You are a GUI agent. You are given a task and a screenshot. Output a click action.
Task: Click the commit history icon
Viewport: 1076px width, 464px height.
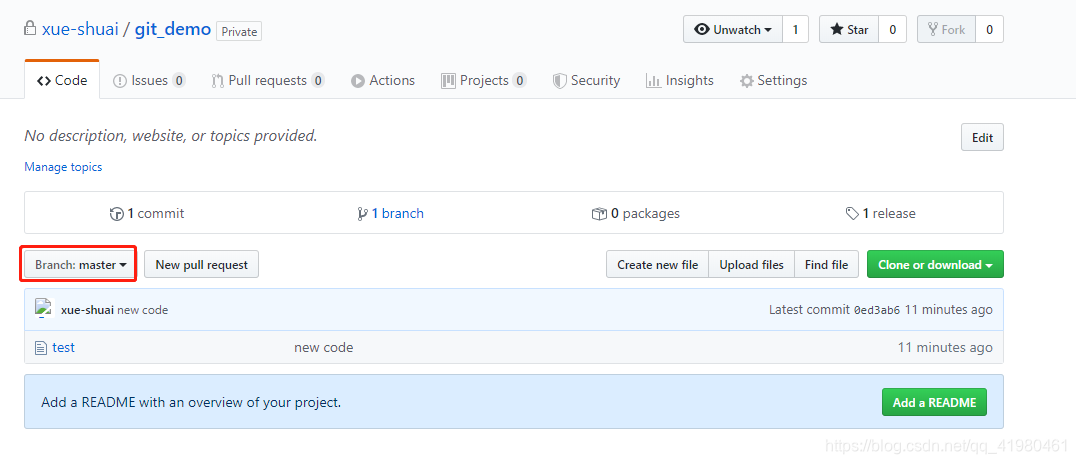(x=117, y=214)
